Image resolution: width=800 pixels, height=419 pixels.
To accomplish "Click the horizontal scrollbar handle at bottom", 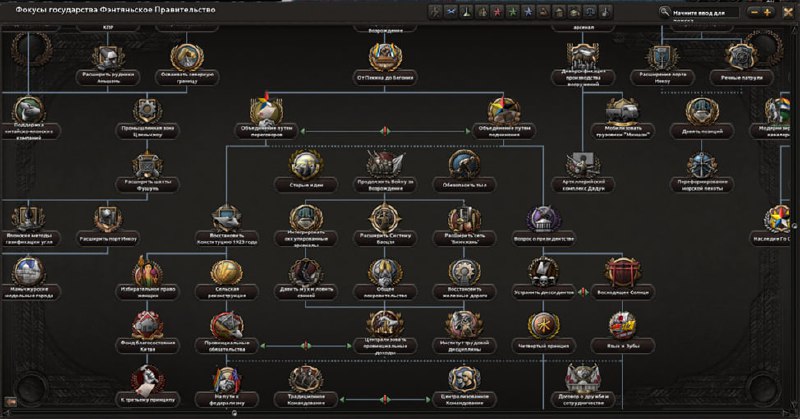I will (234, 412).
